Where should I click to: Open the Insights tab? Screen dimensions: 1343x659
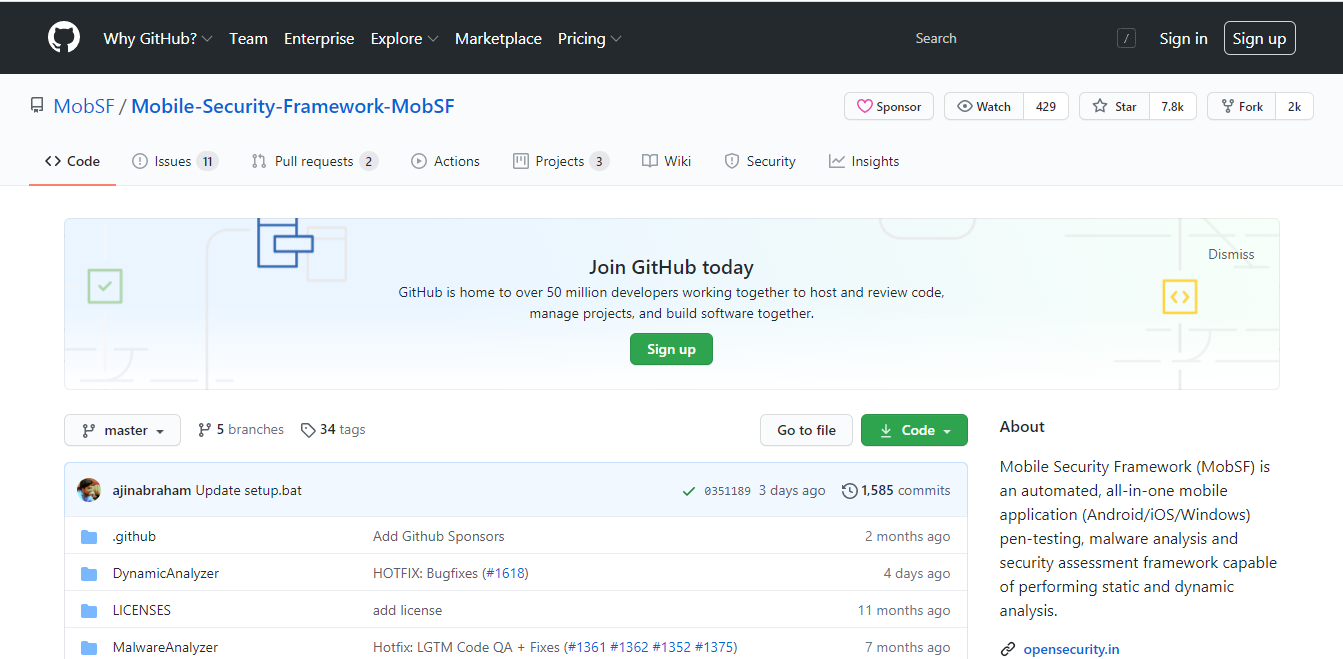pos(864,161)
